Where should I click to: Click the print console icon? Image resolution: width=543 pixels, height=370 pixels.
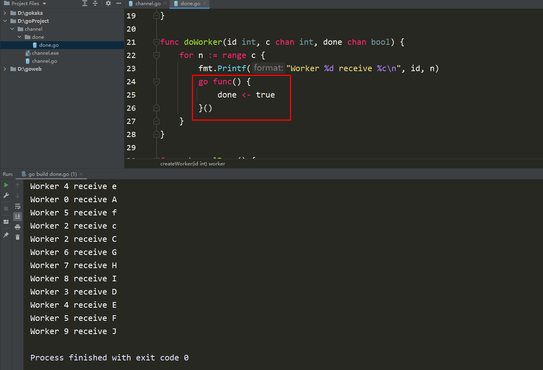(x=18, y=227)
